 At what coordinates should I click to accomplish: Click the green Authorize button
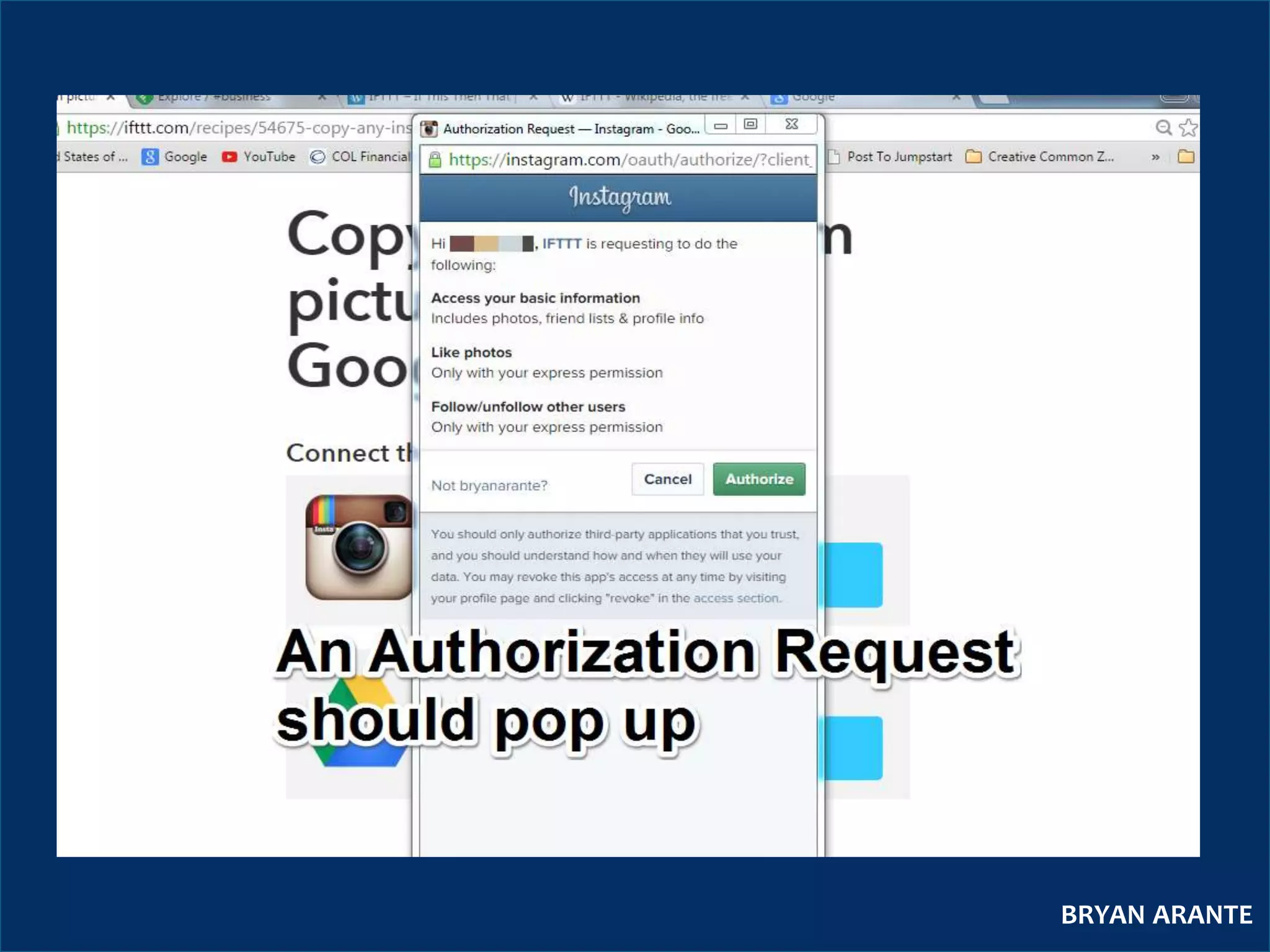758,479
